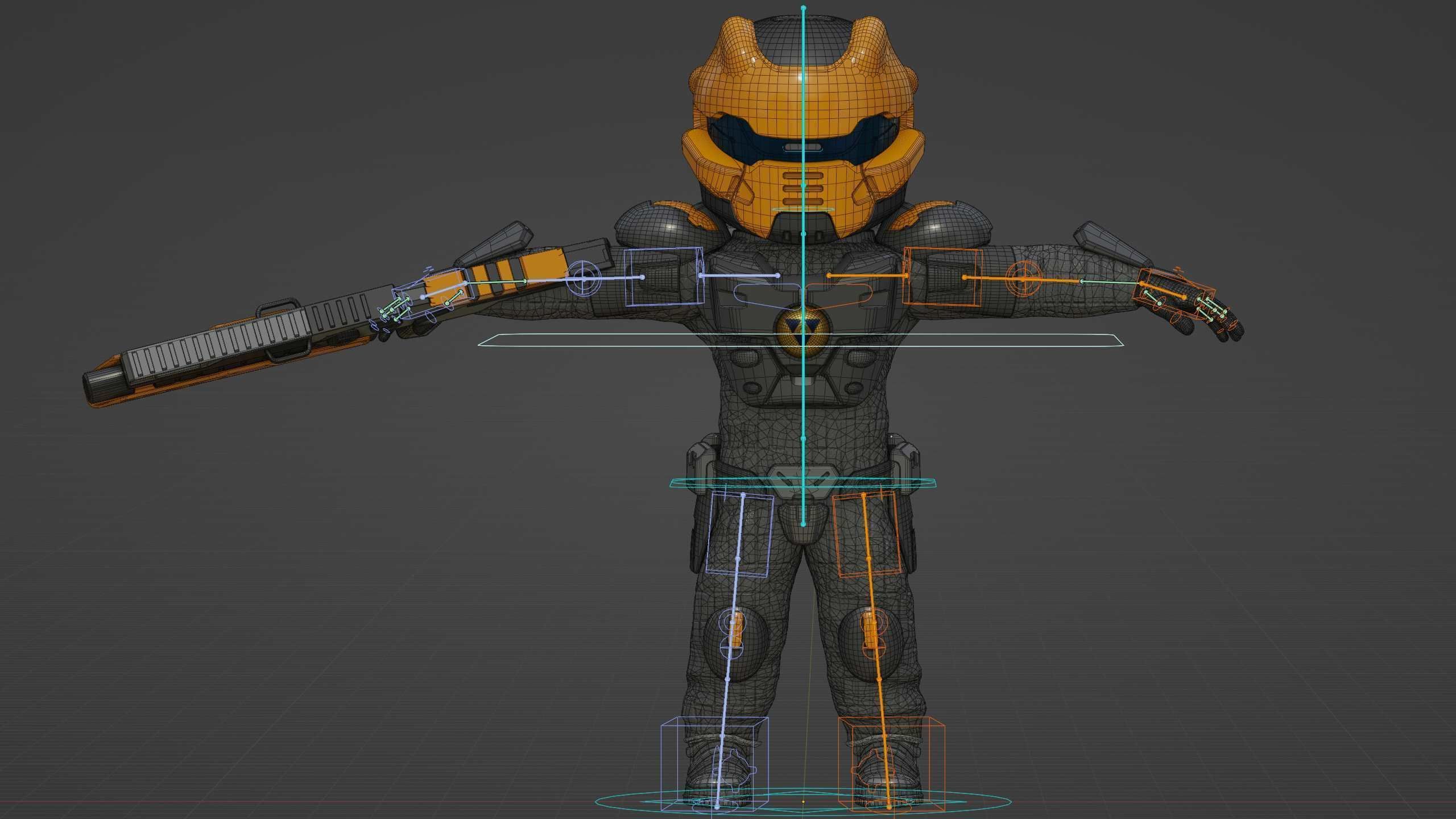Select the green forearm bone near empty hand
Image resolution: width=1456 pixels, height=819 pixels.
pos(1112,283)
